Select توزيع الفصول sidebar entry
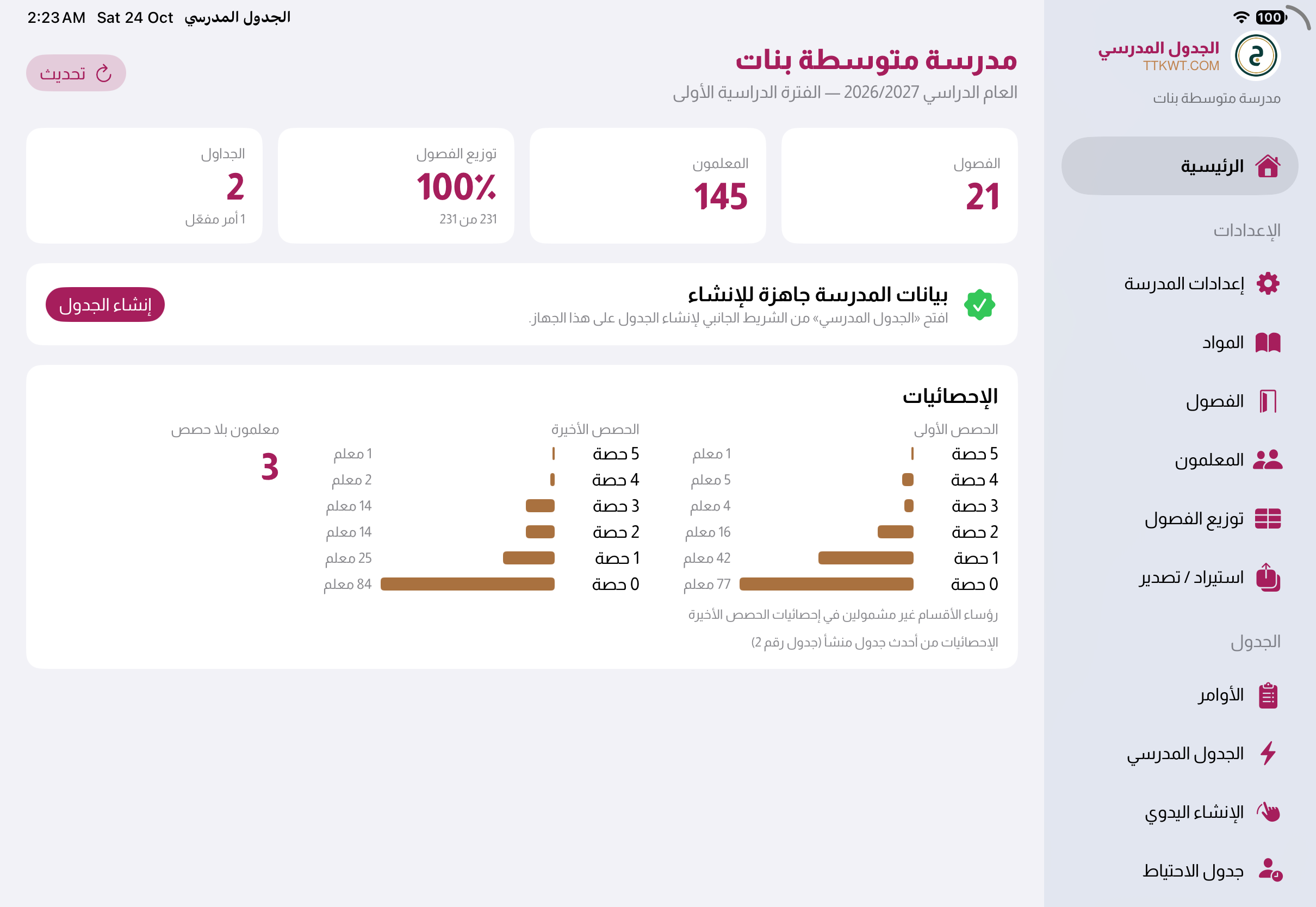Viewport: 1316px width, 907px height. pos(1180,518)
